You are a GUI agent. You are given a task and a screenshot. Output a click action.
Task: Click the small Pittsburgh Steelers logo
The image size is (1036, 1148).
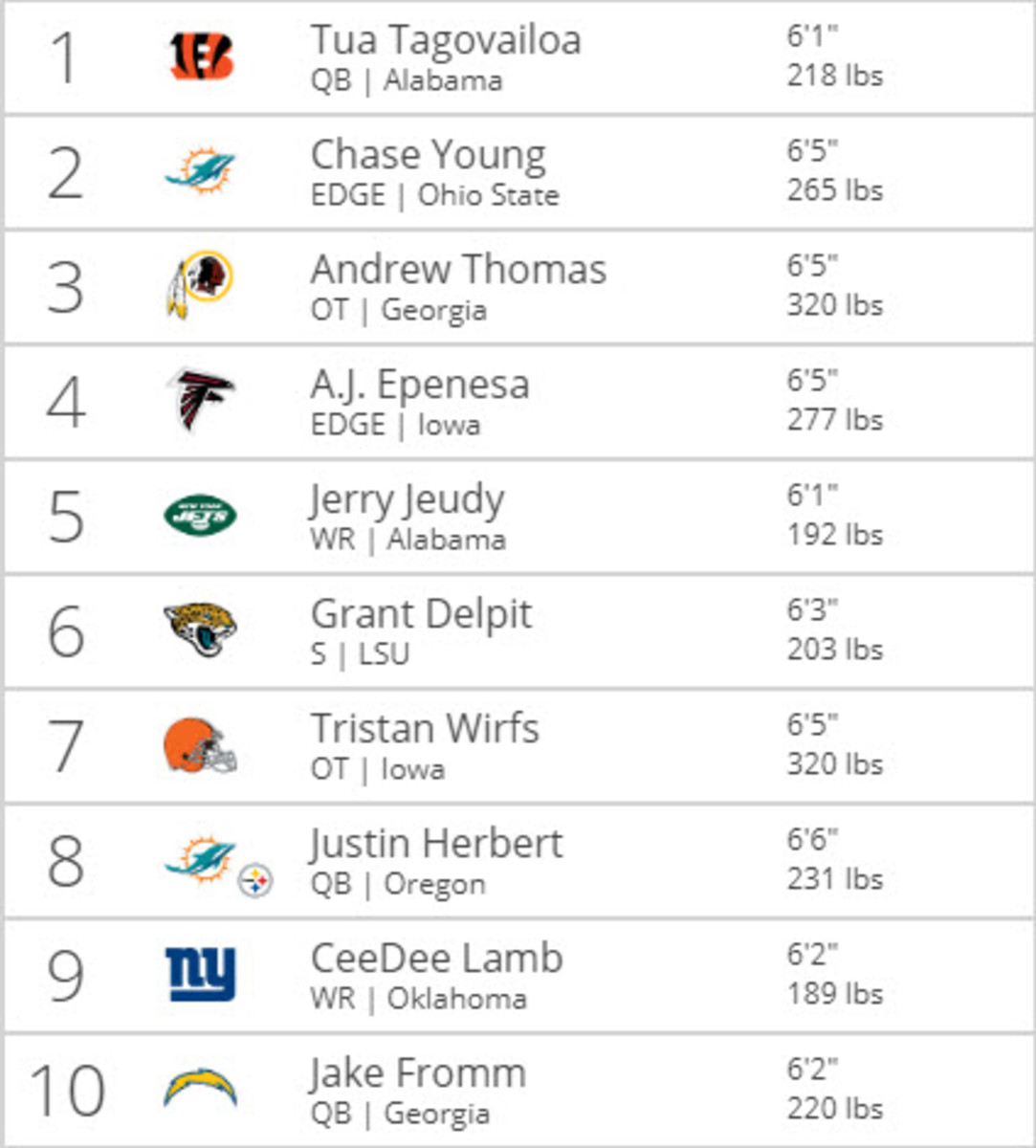(x=255, y=879)
